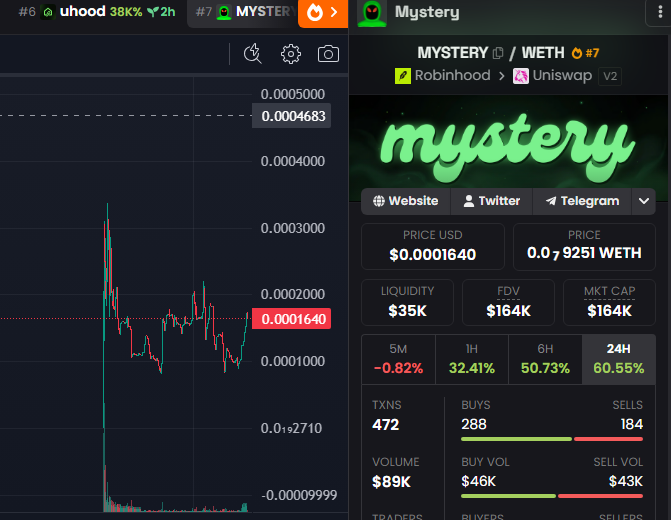
Task: Click the #7 trending rank badge
Action: click(592, 53)
